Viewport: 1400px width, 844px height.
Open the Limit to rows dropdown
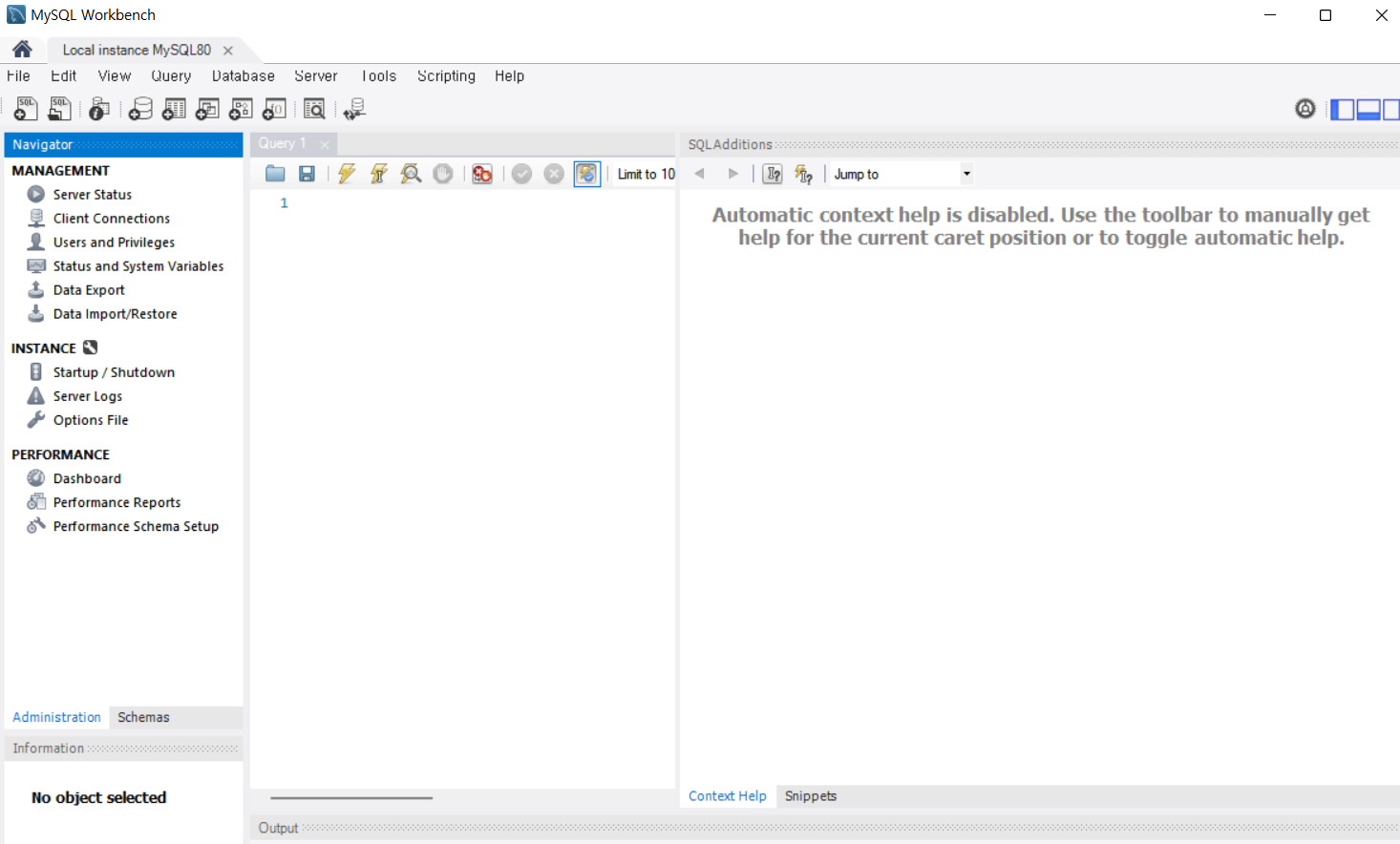[646, 174]
